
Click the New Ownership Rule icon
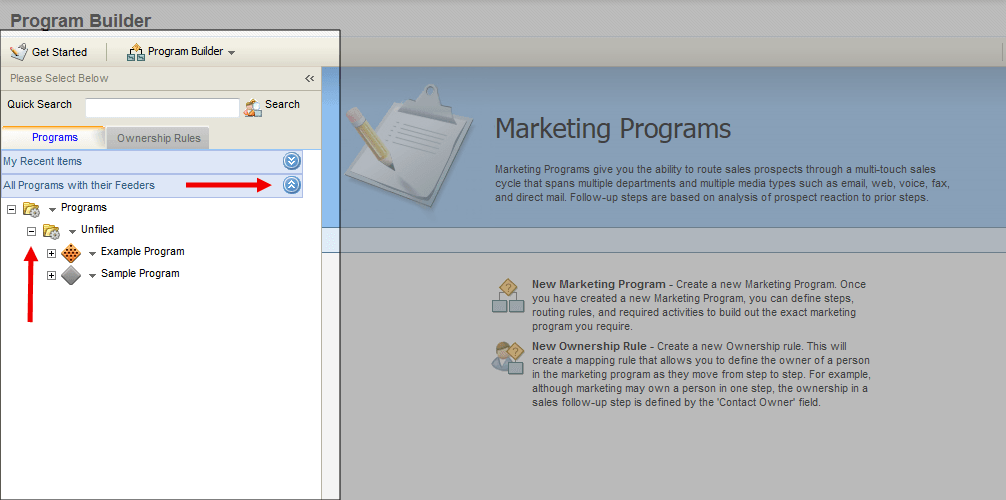click(x=508, y=358)
